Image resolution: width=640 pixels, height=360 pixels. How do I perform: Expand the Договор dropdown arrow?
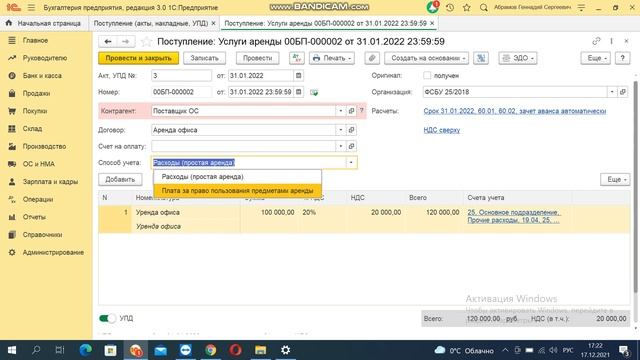click(341, 130)
